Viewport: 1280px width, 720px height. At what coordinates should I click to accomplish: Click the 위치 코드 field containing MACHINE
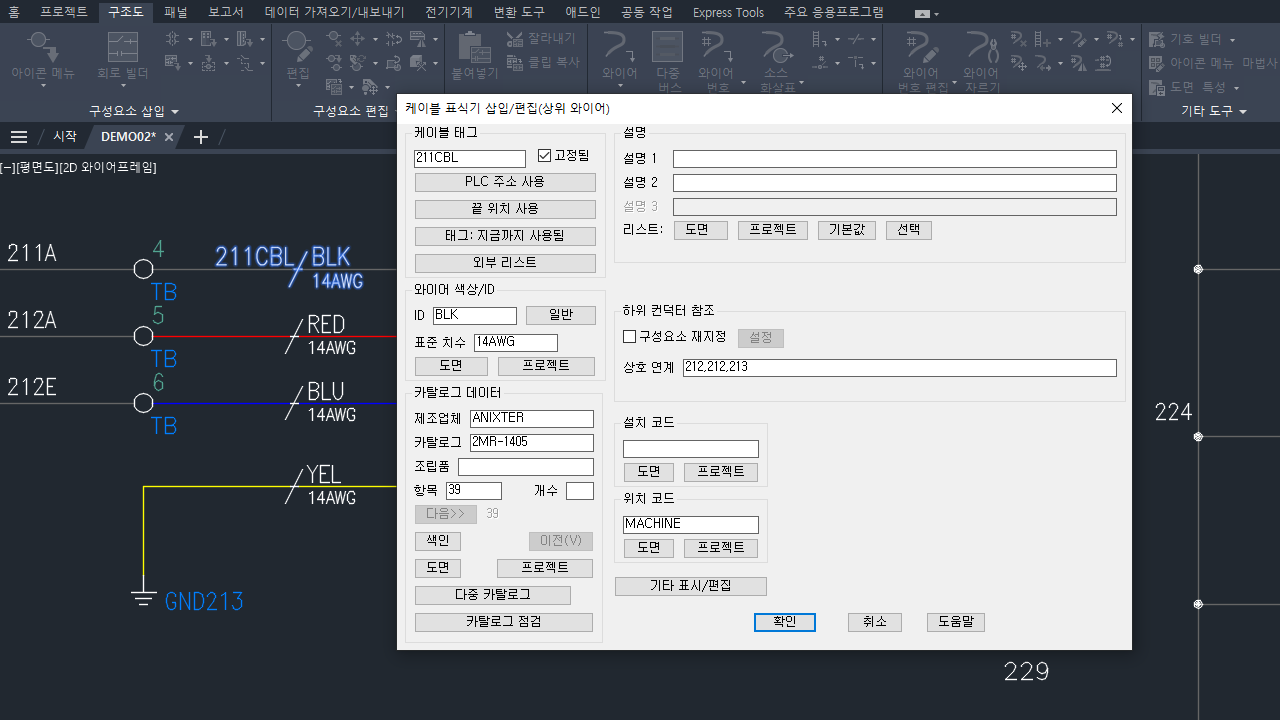click(x=691, y=524)
